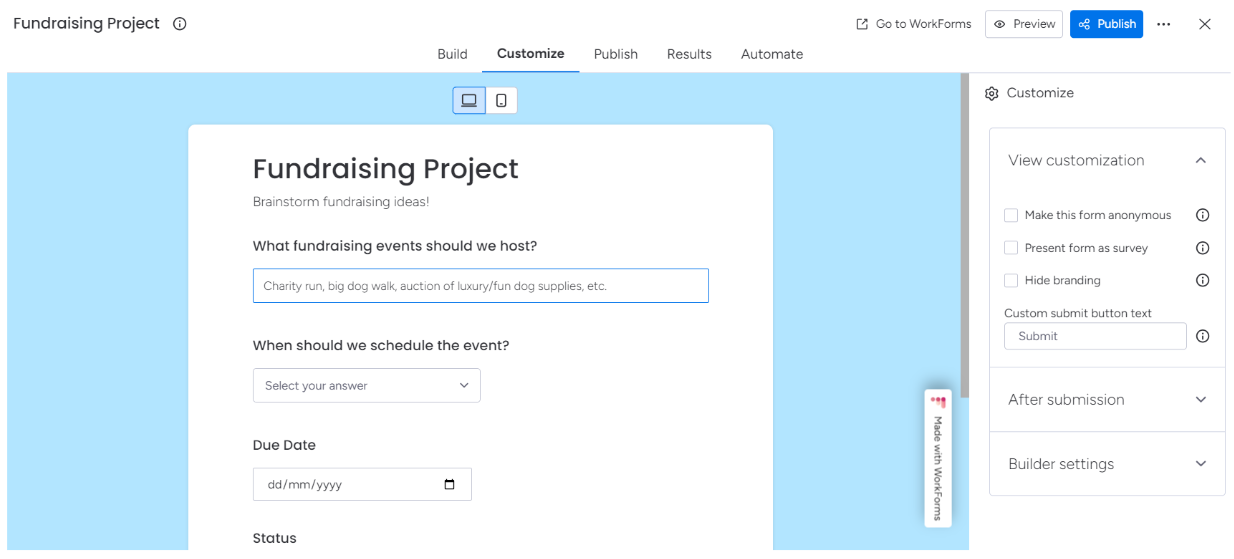Screen dimensions: 1234x559
Task: Click the Fundraising Project title in header
Action: [x=86, y=24]
